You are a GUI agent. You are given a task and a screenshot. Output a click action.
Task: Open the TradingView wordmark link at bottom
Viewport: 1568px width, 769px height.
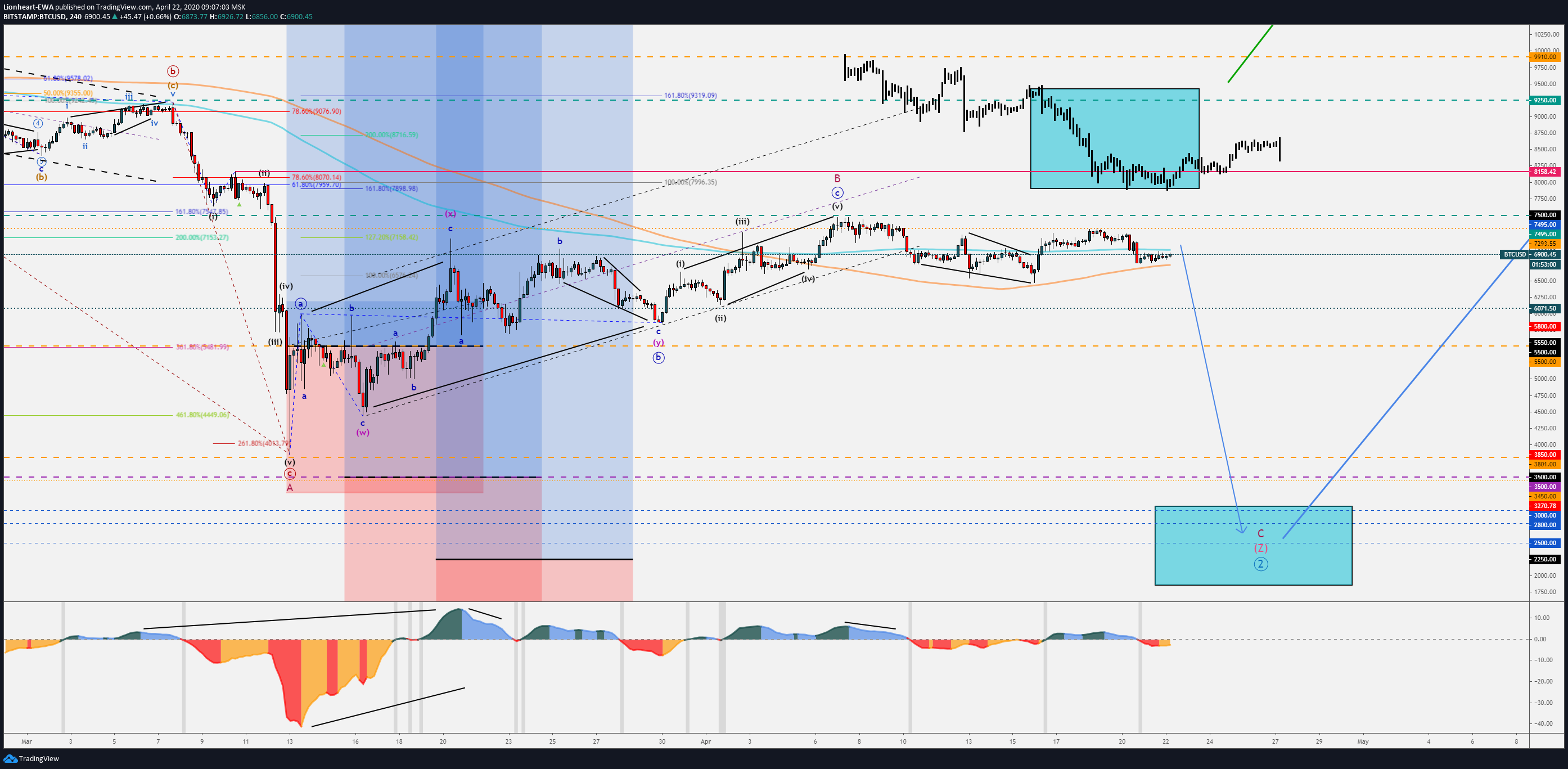(39, 759)
